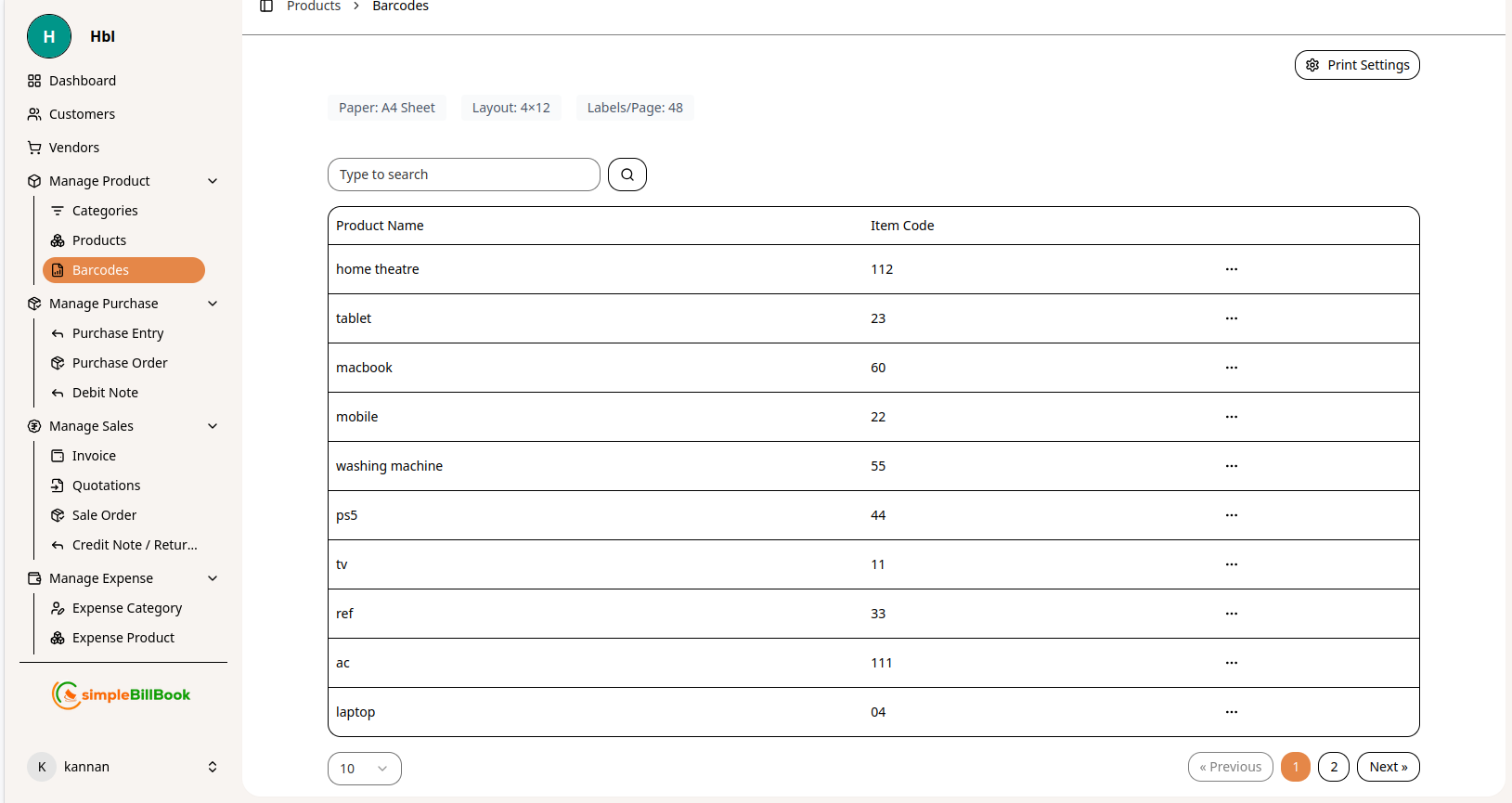Open Dashboard from the sidebar
The image size is (1512, 803).
83,81
